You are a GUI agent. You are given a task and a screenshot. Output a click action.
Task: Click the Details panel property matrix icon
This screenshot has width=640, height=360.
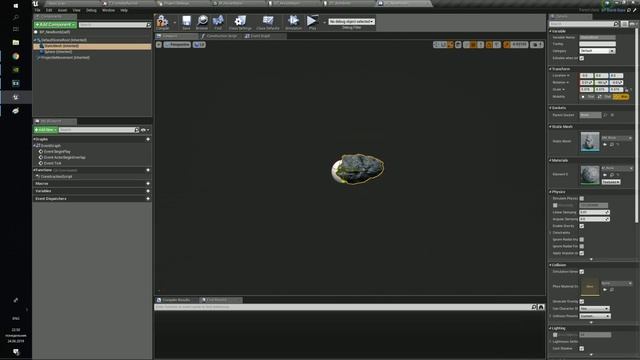624,24
